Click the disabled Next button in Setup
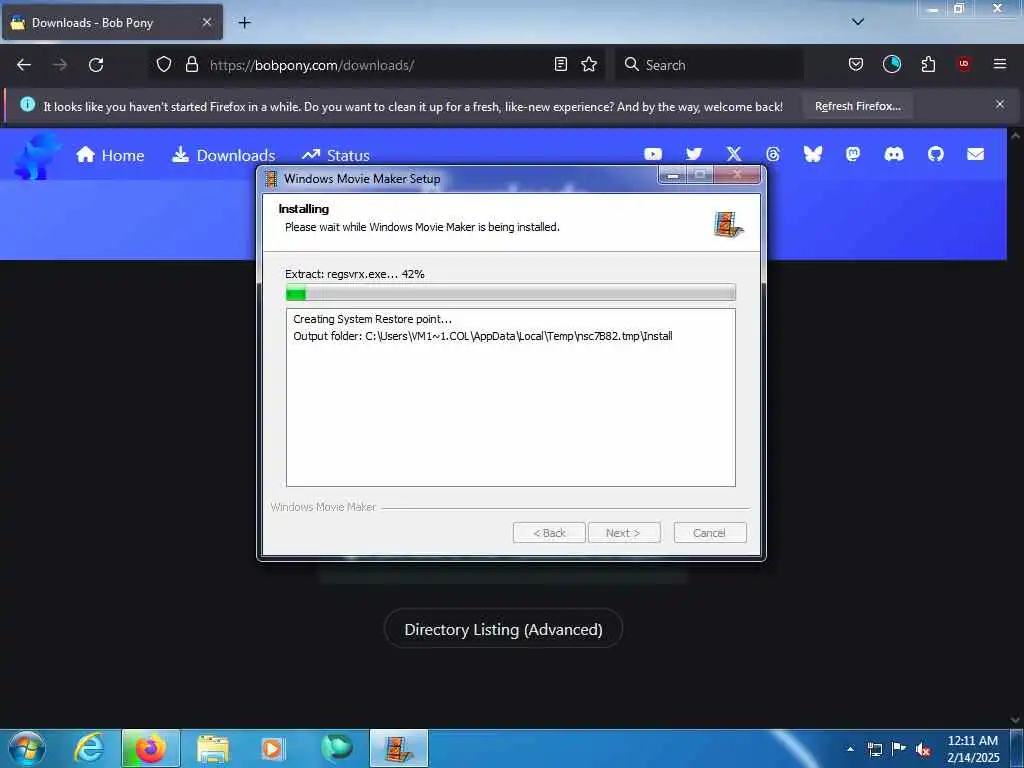Screen dimensions: 1024x768 (624, 533)
